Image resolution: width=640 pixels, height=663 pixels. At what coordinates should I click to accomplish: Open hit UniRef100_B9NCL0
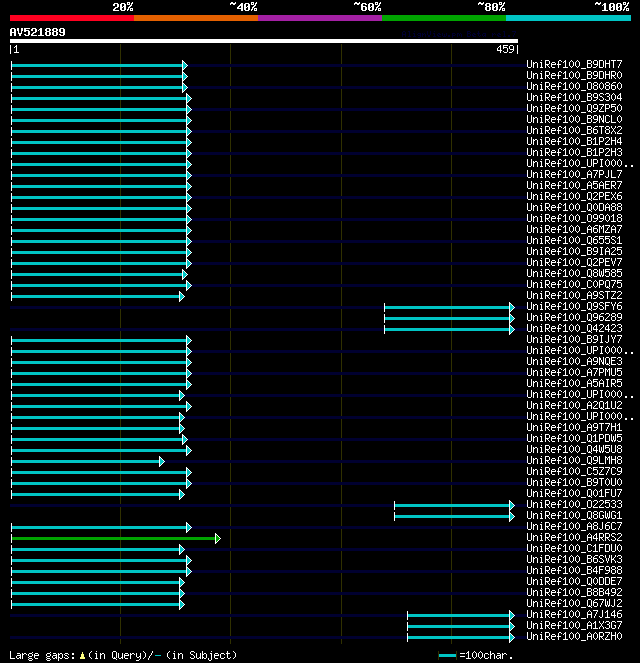(574, 119)
